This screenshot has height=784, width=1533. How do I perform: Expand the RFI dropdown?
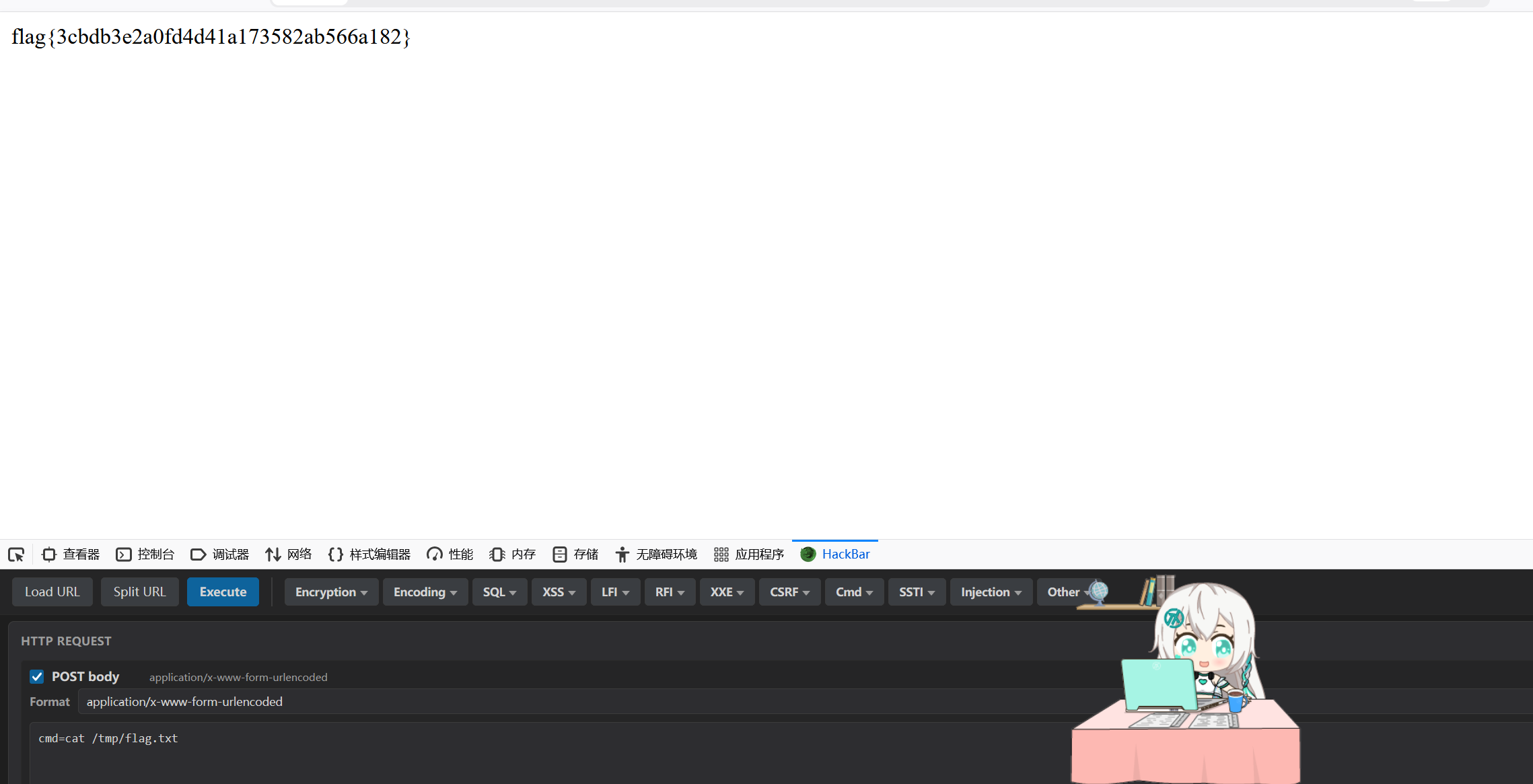(x=670, y=592)
